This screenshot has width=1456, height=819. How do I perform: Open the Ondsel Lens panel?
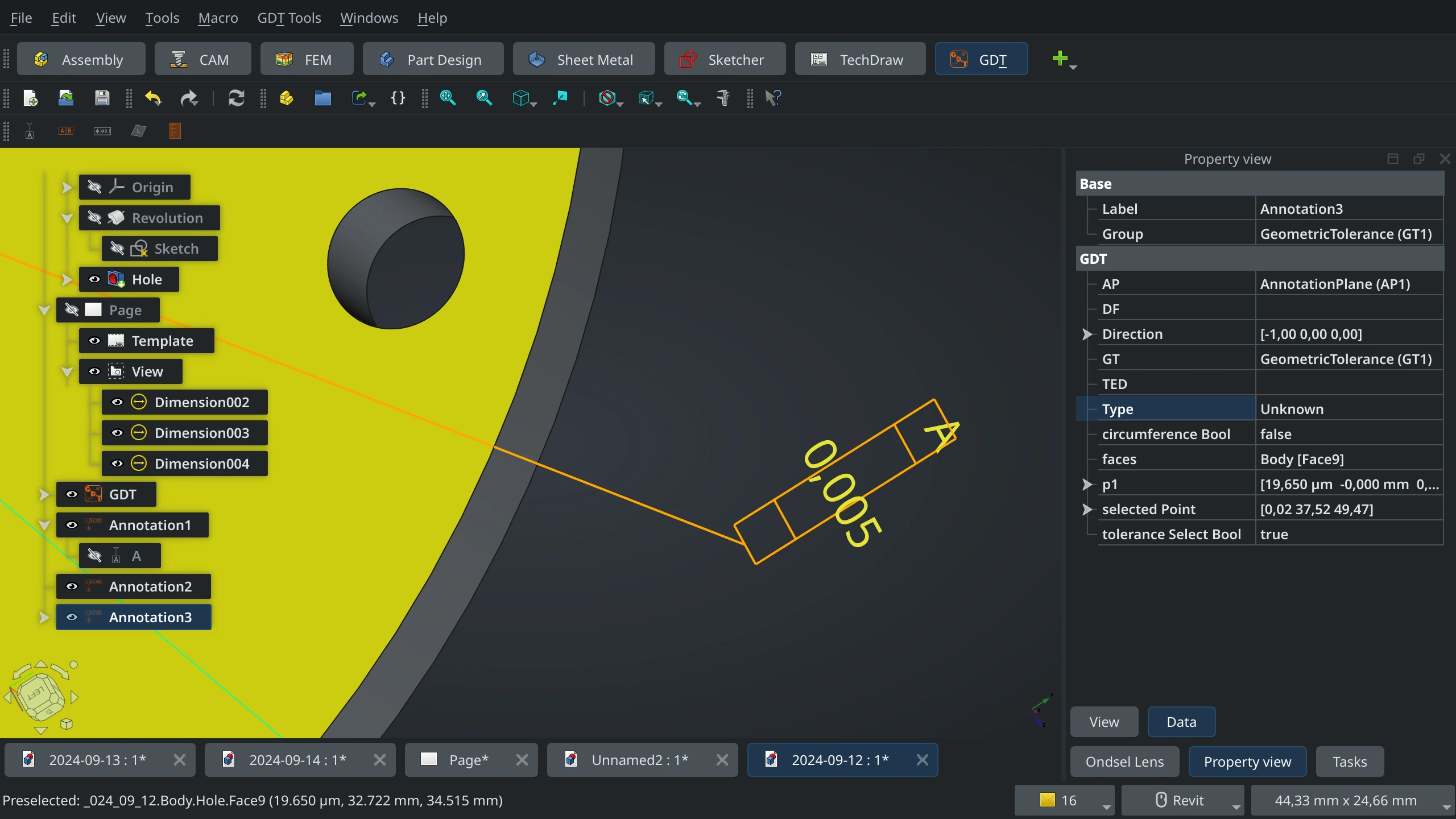(x=1124, y=762)
